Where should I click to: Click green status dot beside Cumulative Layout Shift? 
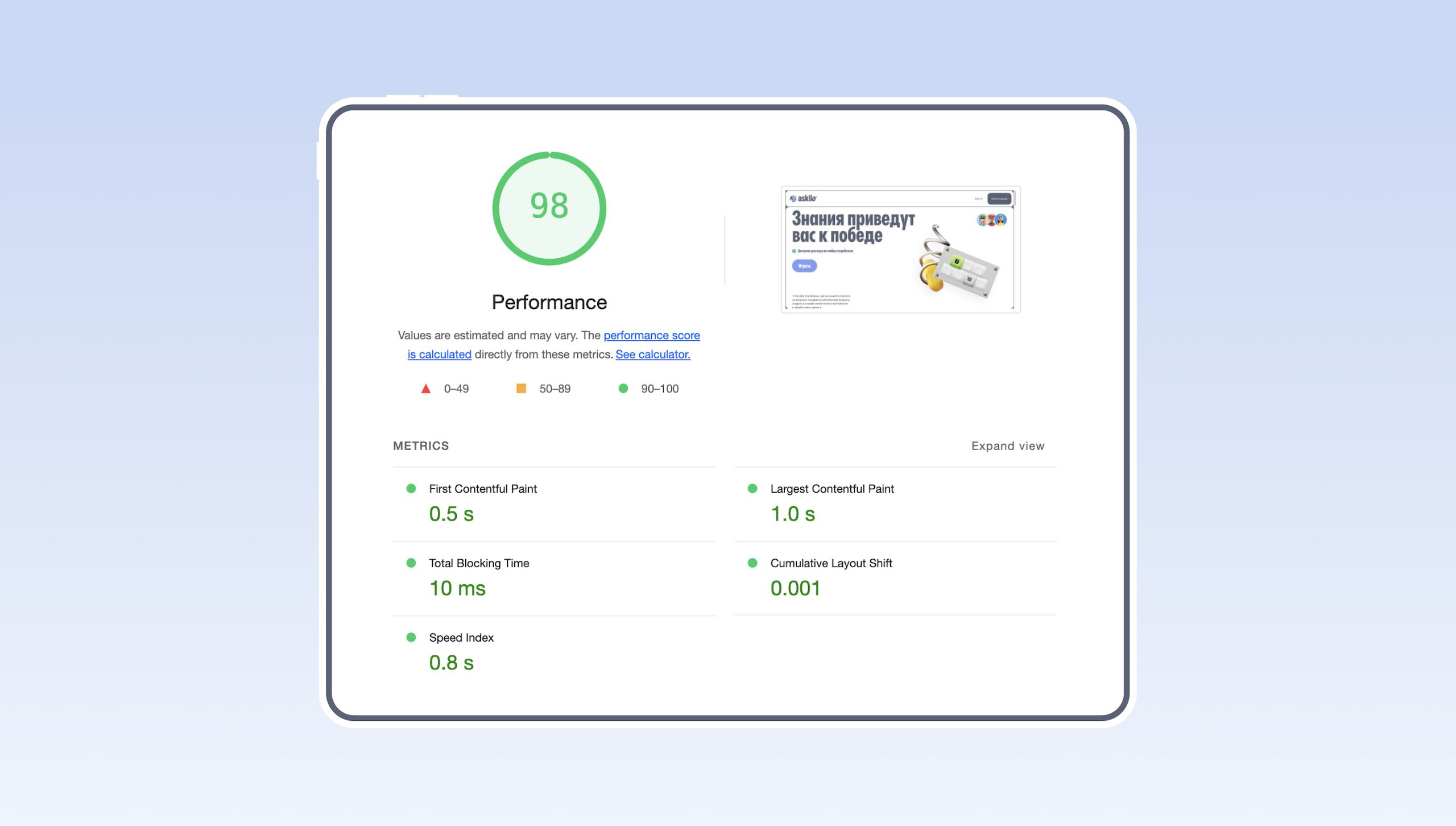[x=752, y=563]
